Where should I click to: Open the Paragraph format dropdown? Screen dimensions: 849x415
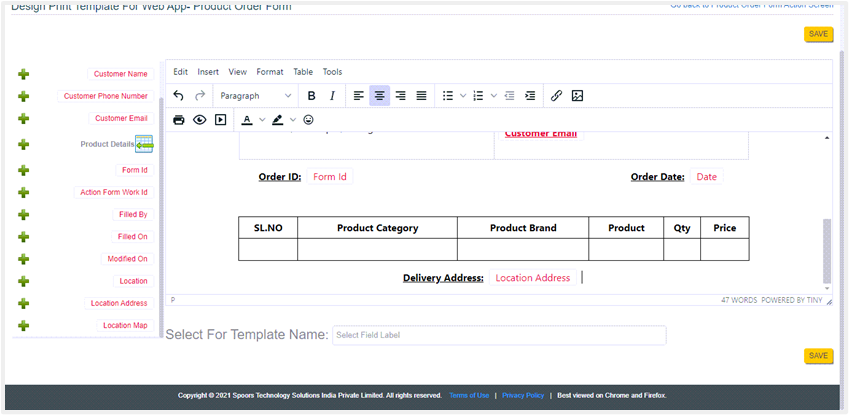click(255, 96)
